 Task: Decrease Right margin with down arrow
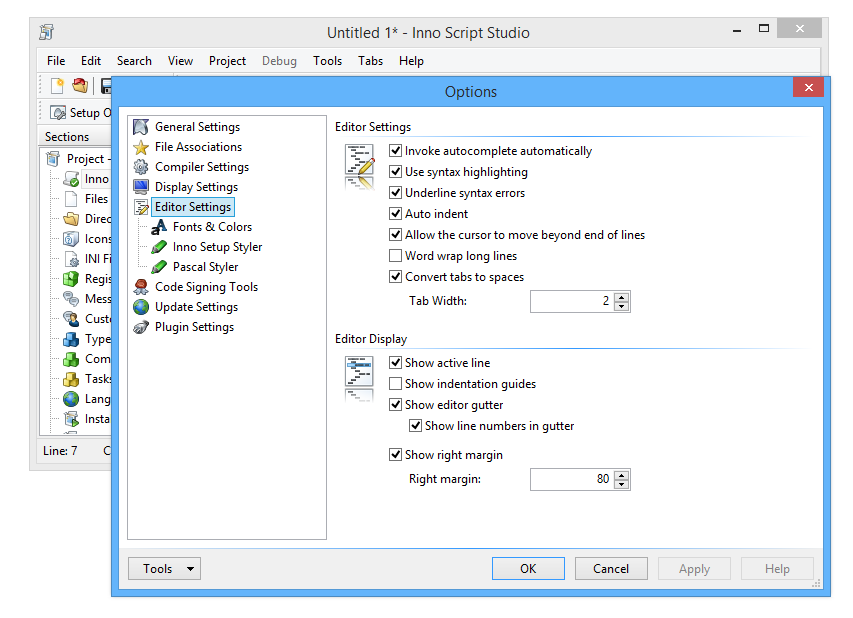coord(621,484)
